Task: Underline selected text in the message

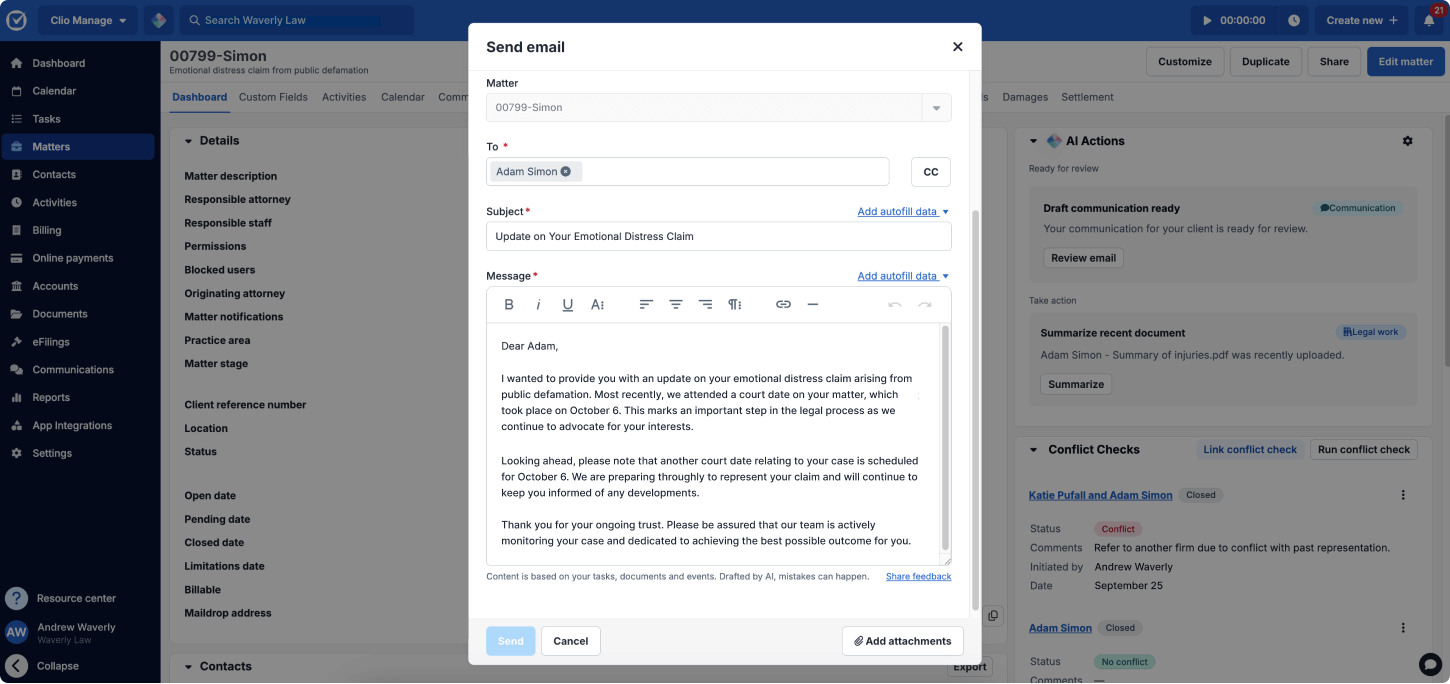Action: pos(567,304)
